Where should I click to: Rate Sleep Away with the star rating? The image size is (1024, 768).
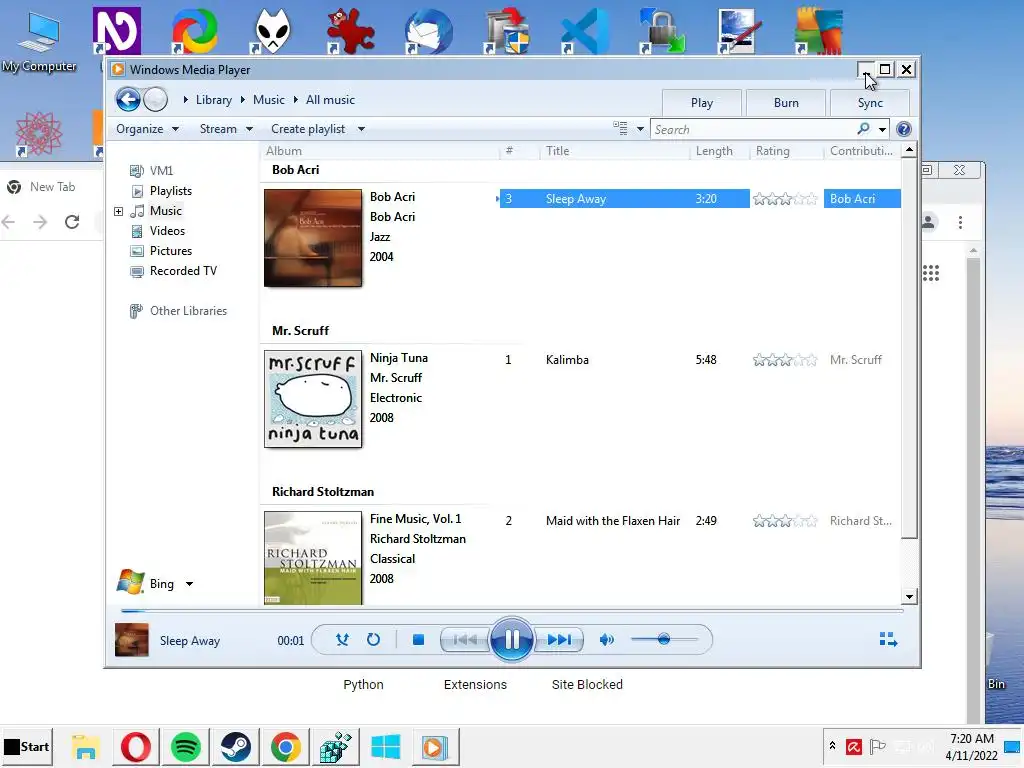[x=785, y=199]
